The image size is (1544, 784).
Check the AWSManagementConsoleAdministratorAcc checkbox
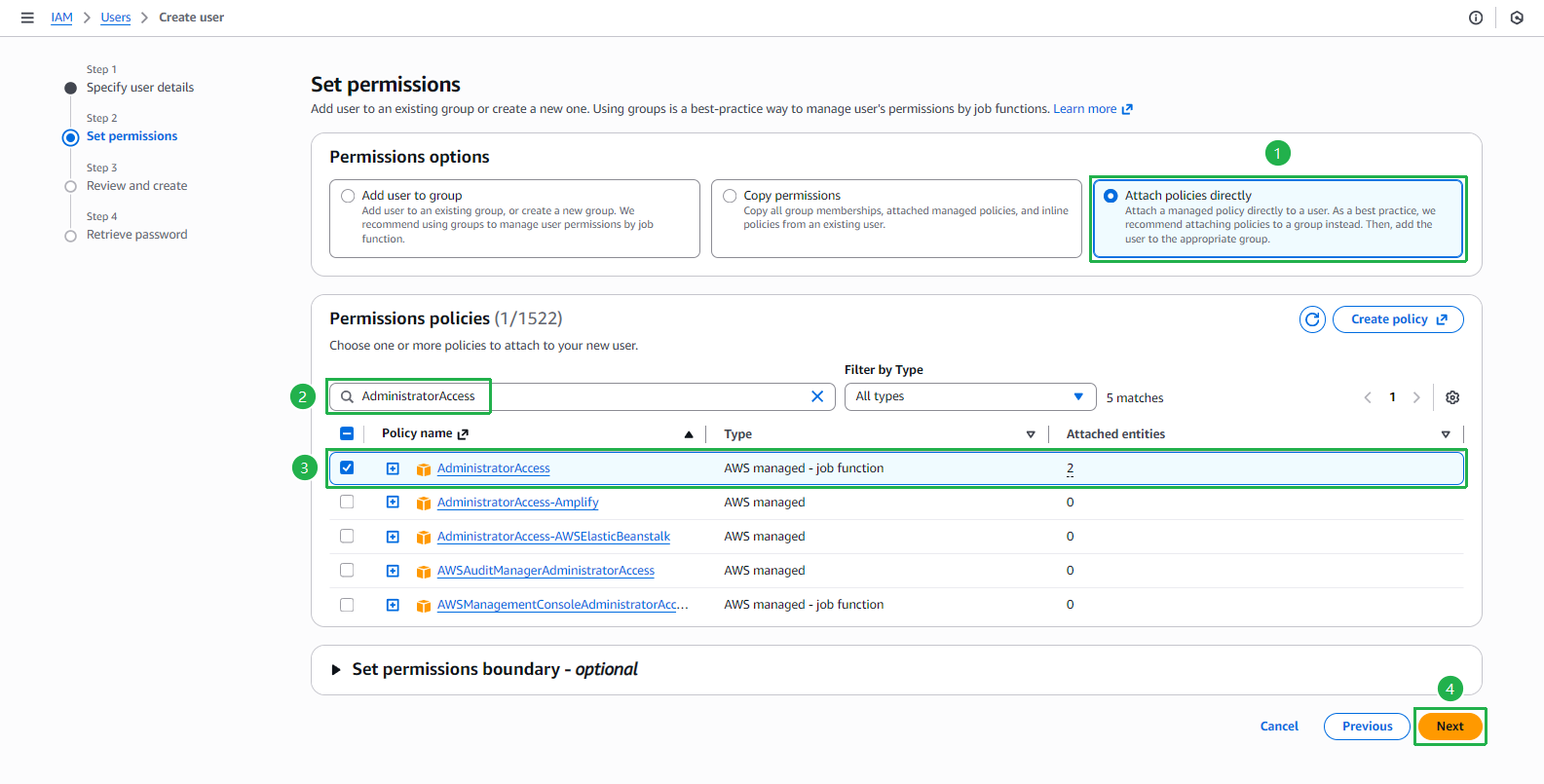coord(347,604)
